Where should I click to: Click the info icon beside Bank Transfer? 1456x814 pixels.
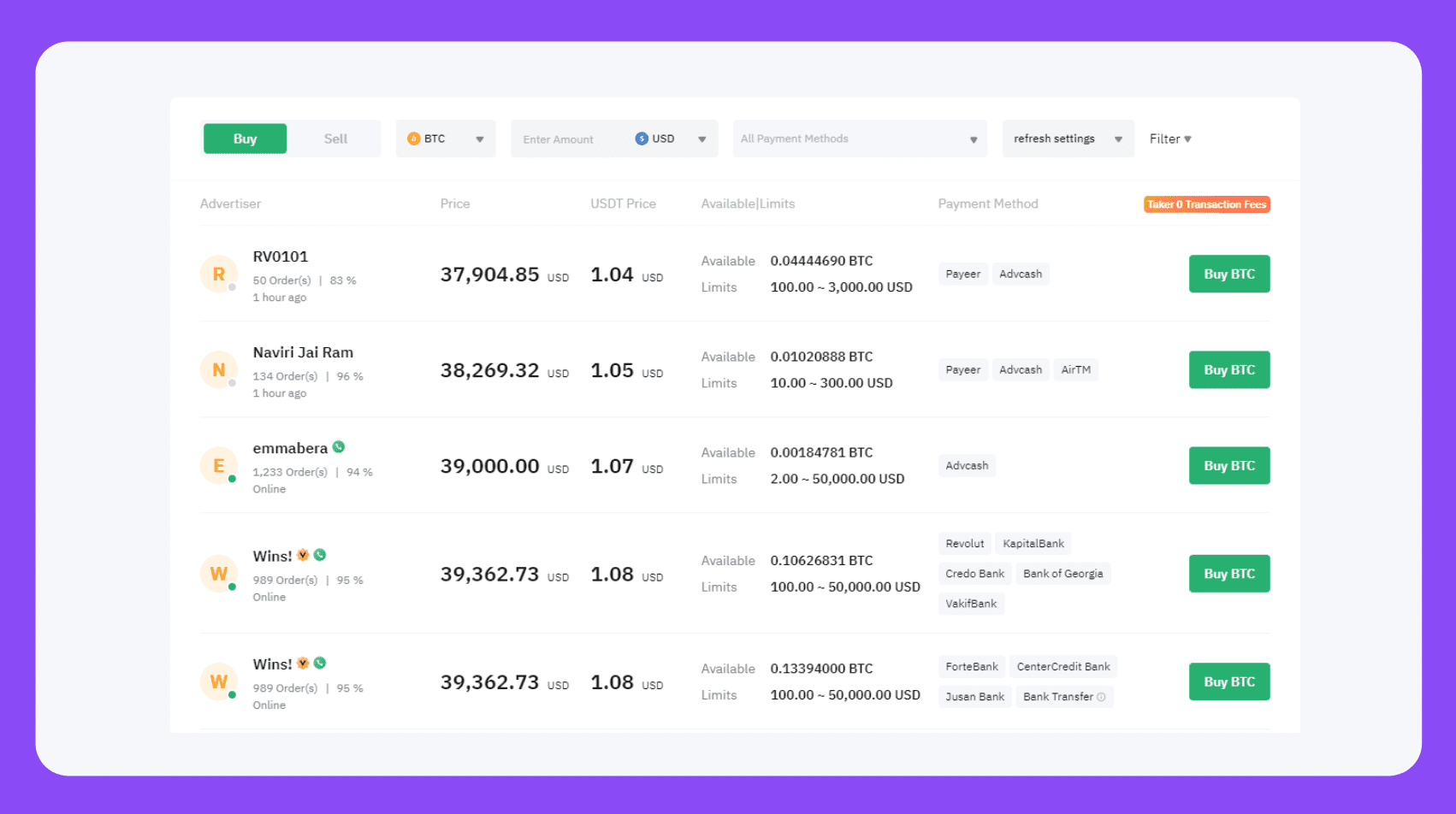click(1101, 697)
